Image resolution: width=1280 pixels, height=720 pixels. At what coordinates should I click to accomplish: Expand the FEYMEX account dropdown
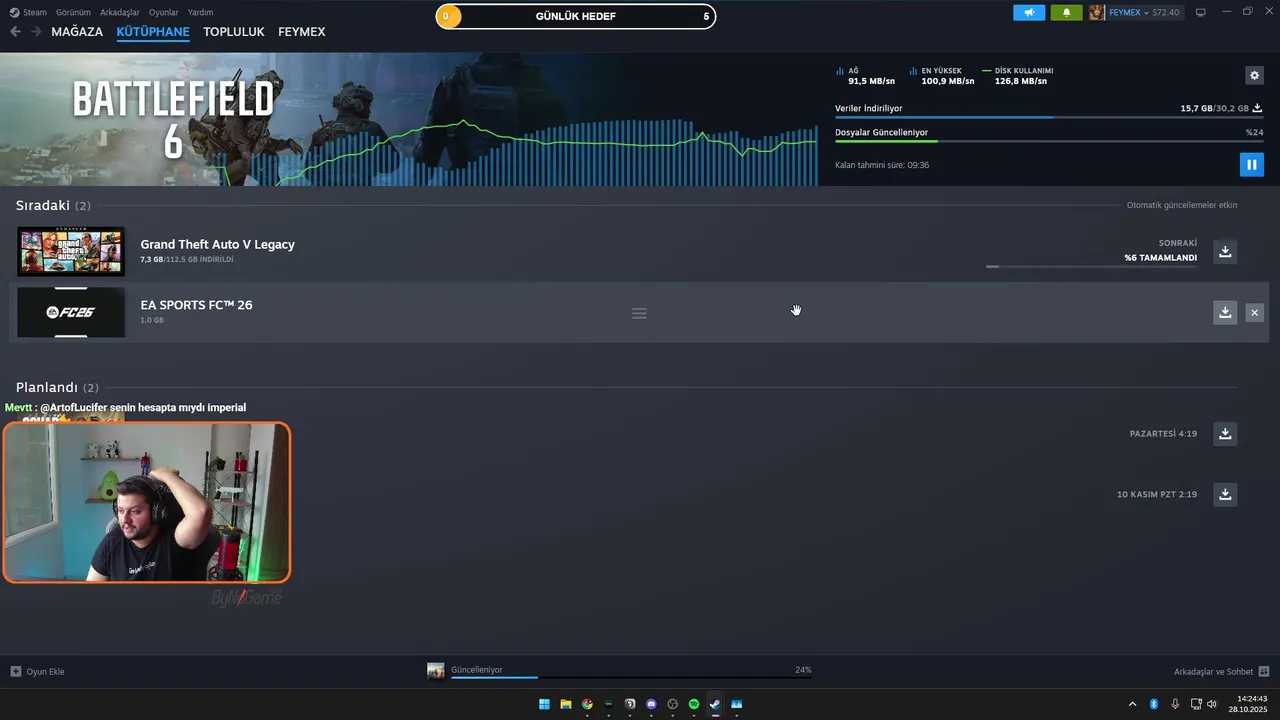tap(1144, 12)
